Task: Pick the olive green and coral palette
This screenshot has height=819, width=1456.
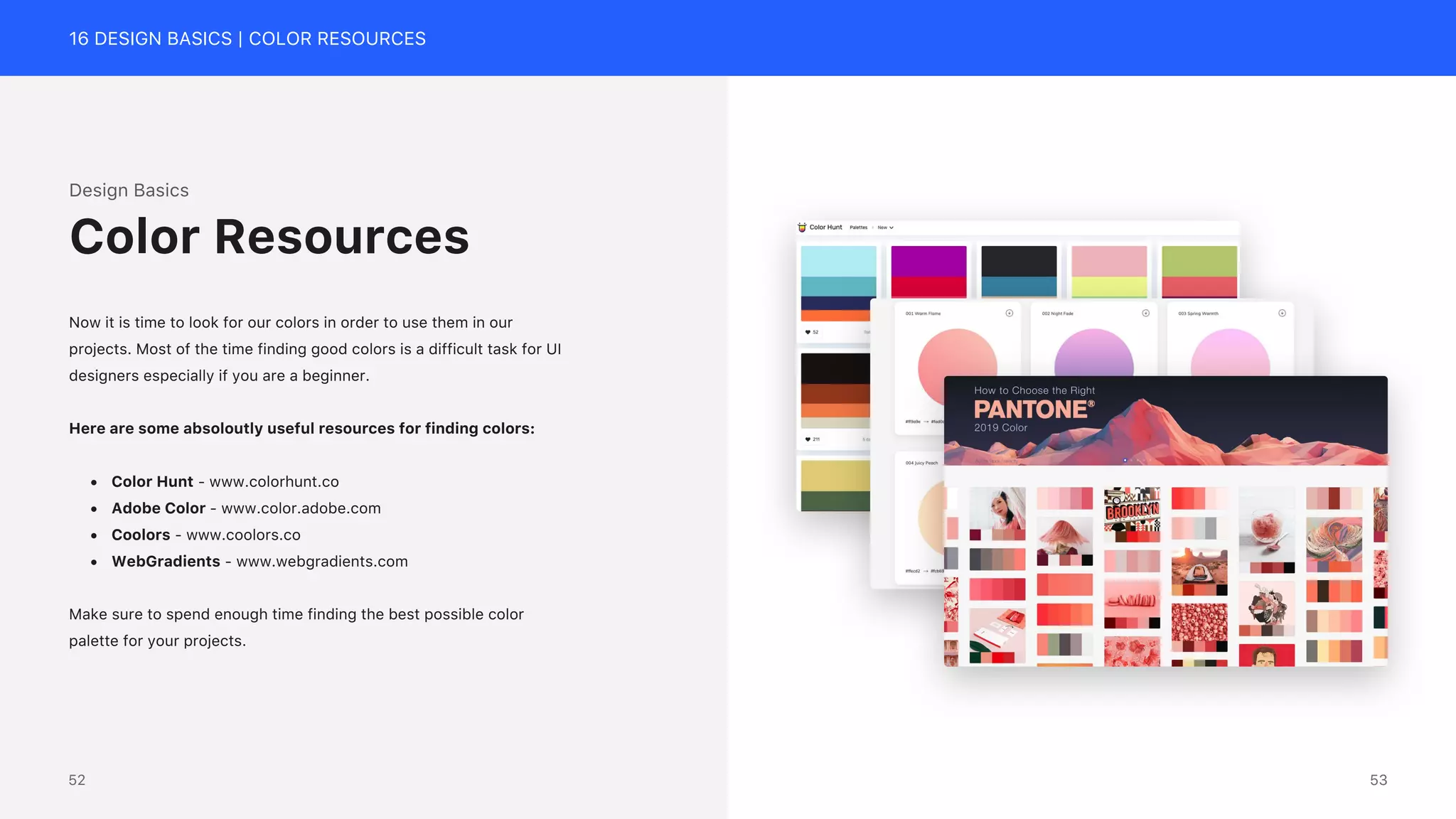Action: tap(1199, 272)
